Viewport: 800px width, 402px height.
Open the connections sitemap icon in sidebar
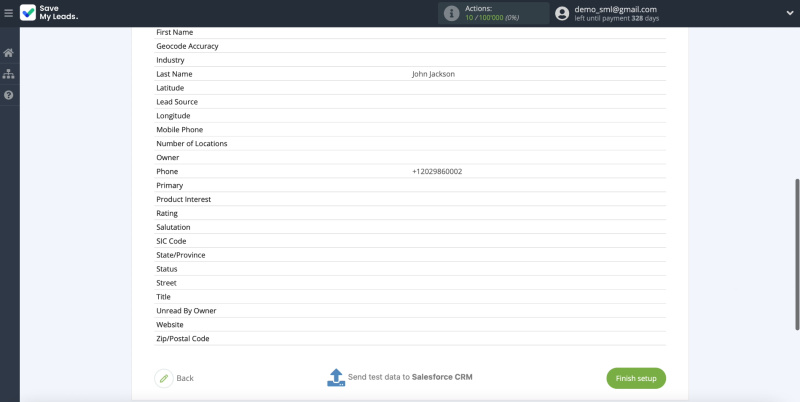[8, 74]
